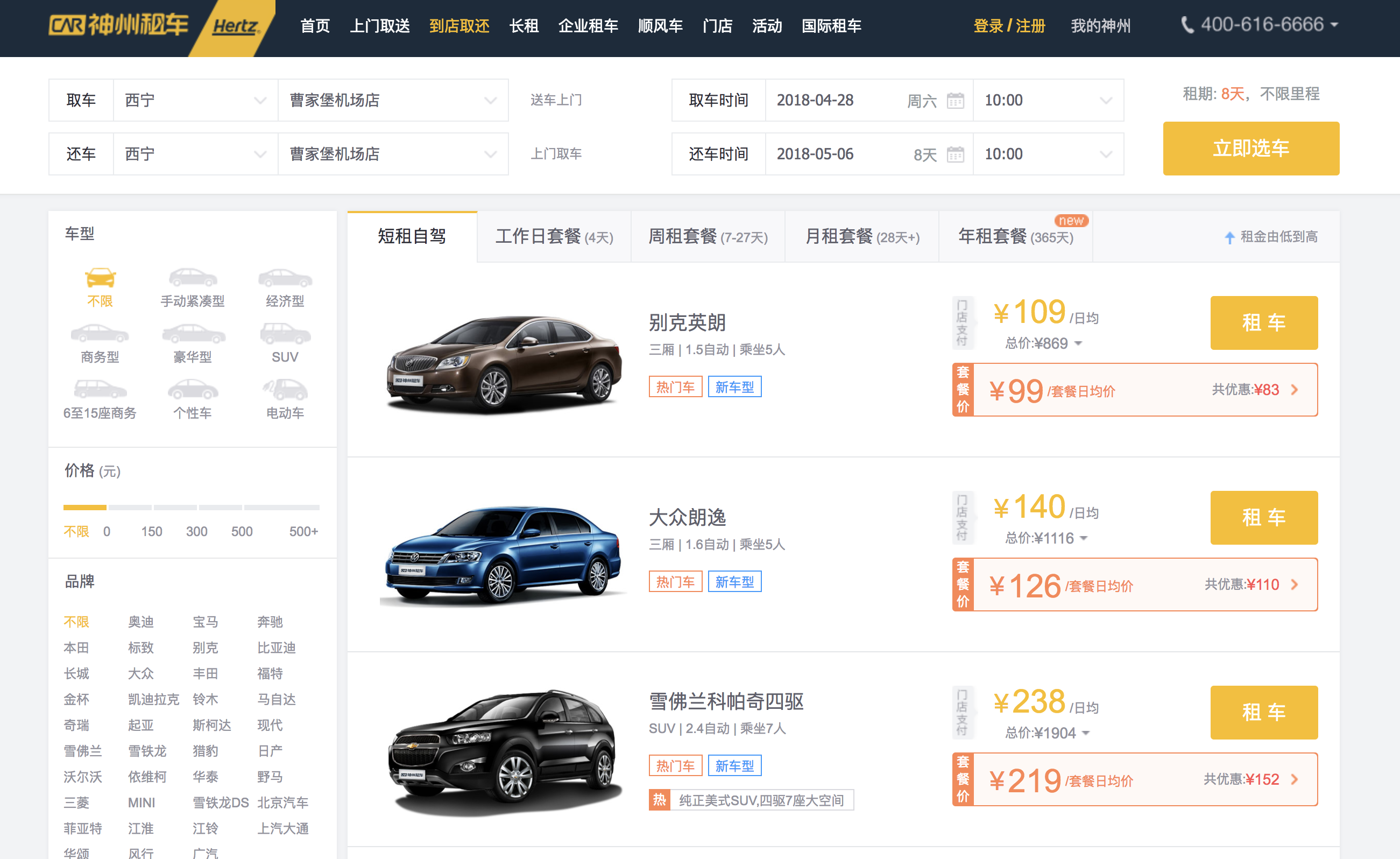Switch to 周租套餐 tab
This screenshot has width=1400, height=859.
[708, 236]
